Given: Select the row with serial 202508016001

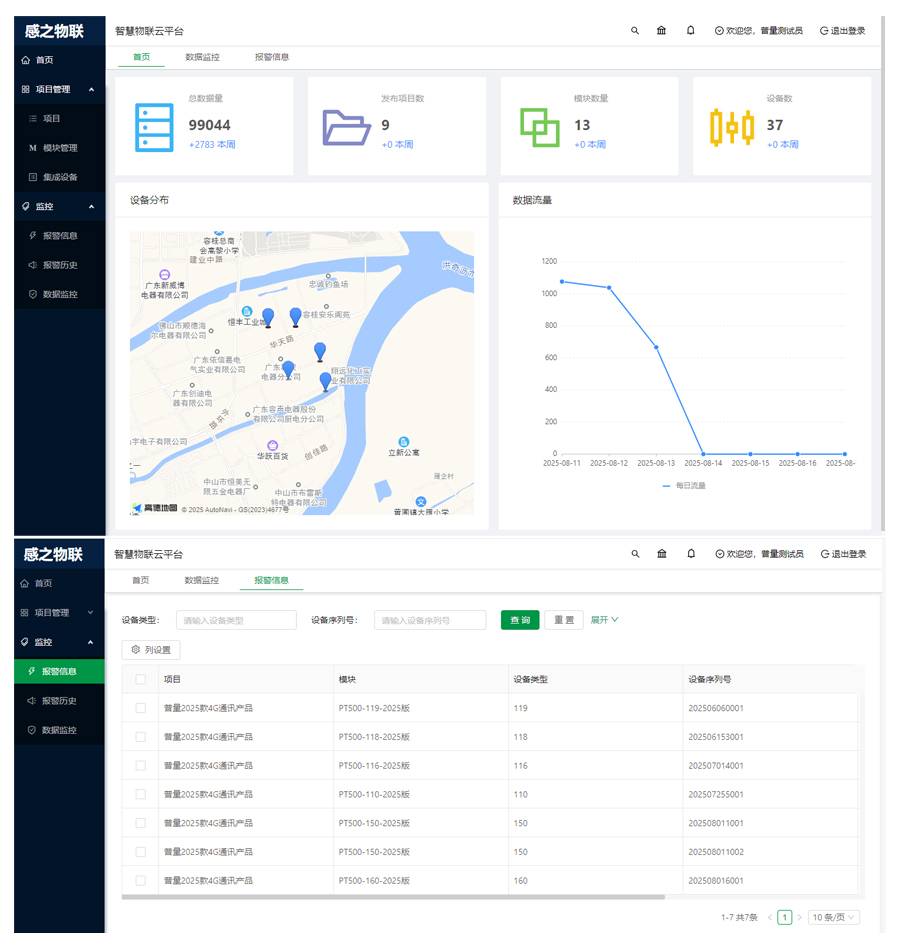Looking at the screenshot, I should click(140, 881).
